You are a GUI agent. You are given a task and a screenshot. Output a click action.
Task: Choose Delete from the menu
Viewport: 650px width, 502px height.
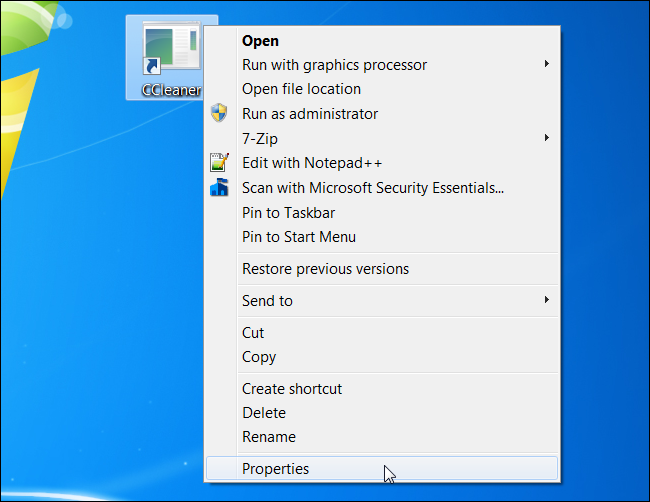(263, 412)
